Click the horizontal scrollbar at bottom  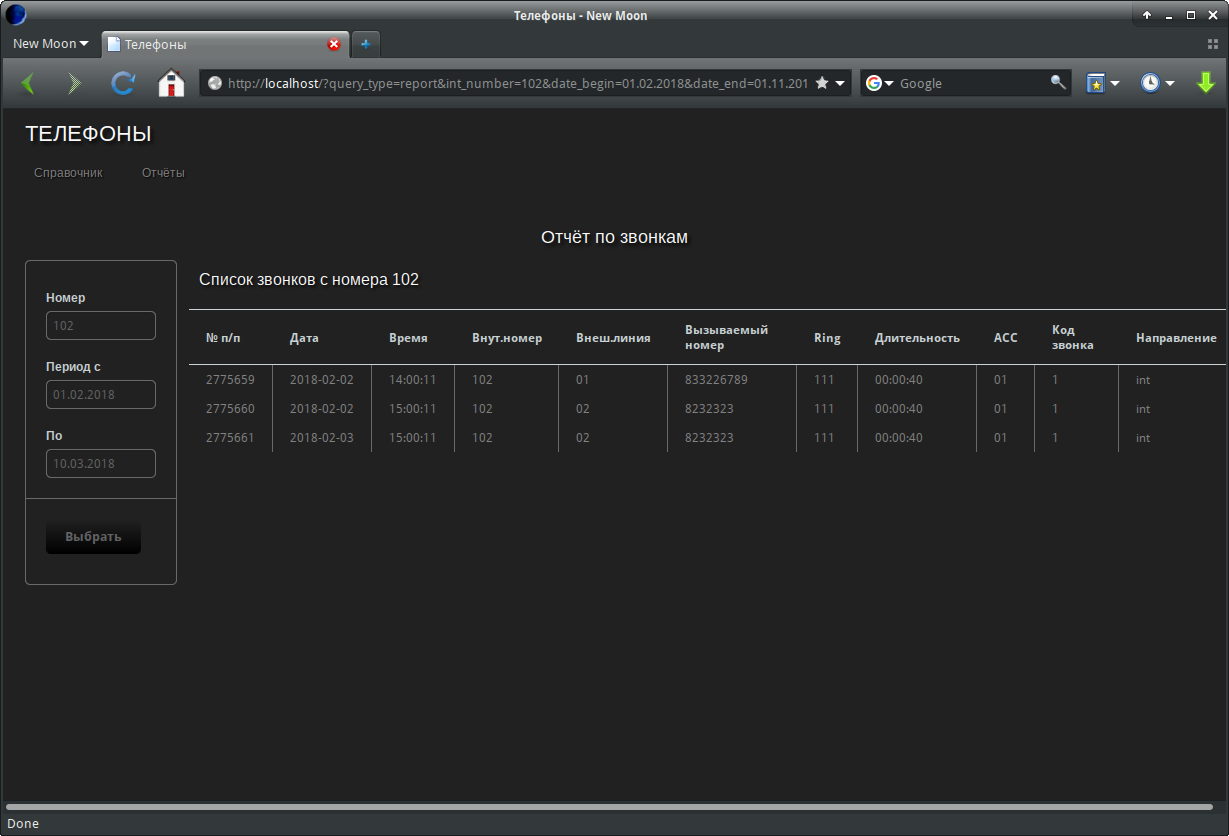(x=608, y=806)
